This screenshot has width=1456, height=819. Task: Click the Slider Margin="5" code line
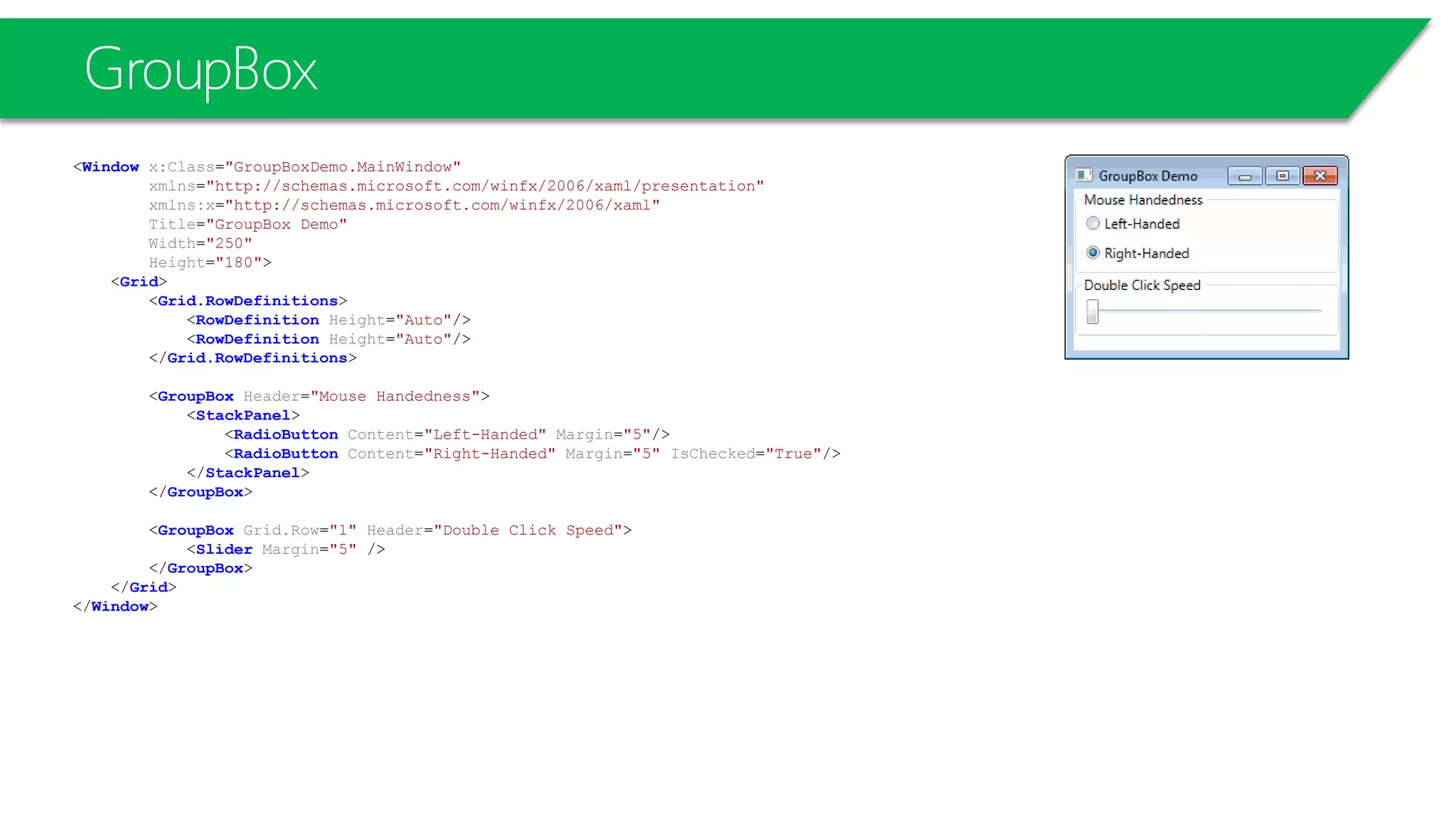click(x=286, y=550)
